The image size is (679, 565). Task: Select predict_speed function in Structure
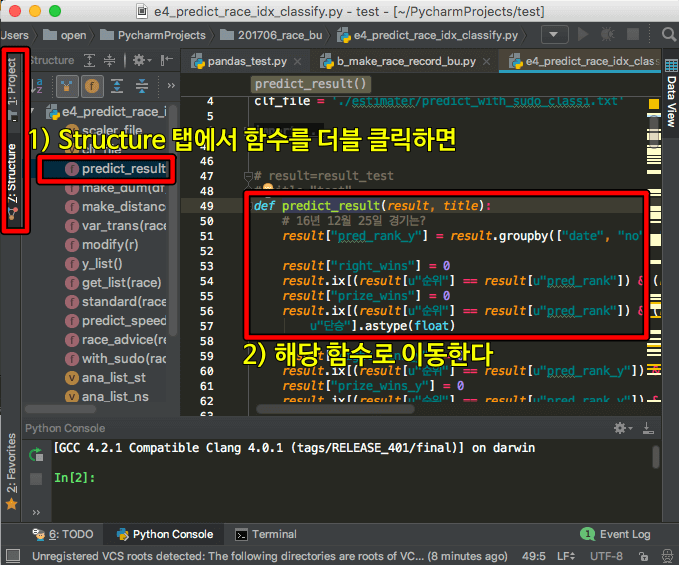115,320
